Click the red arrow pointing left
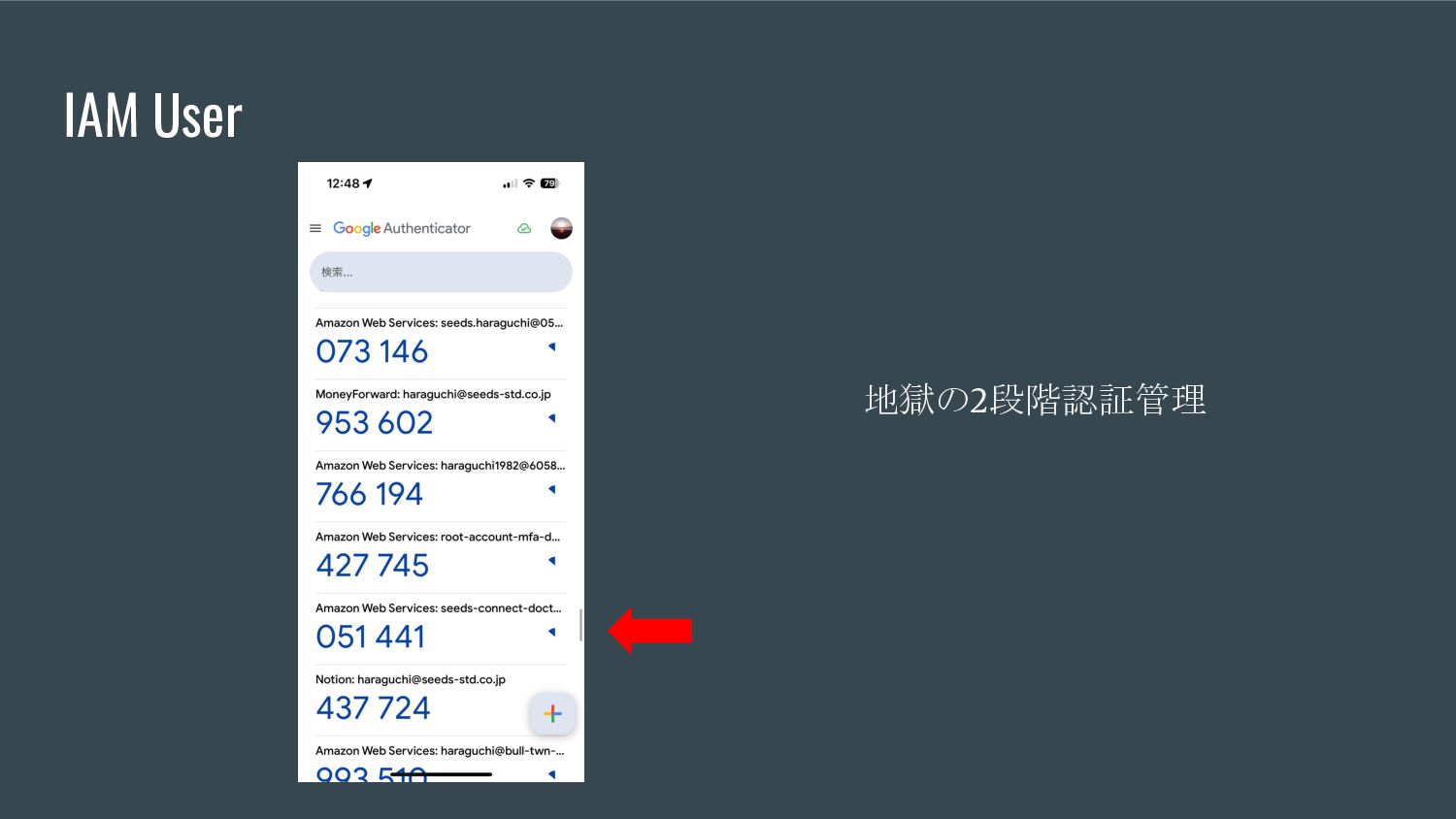 tap(649, 631)
